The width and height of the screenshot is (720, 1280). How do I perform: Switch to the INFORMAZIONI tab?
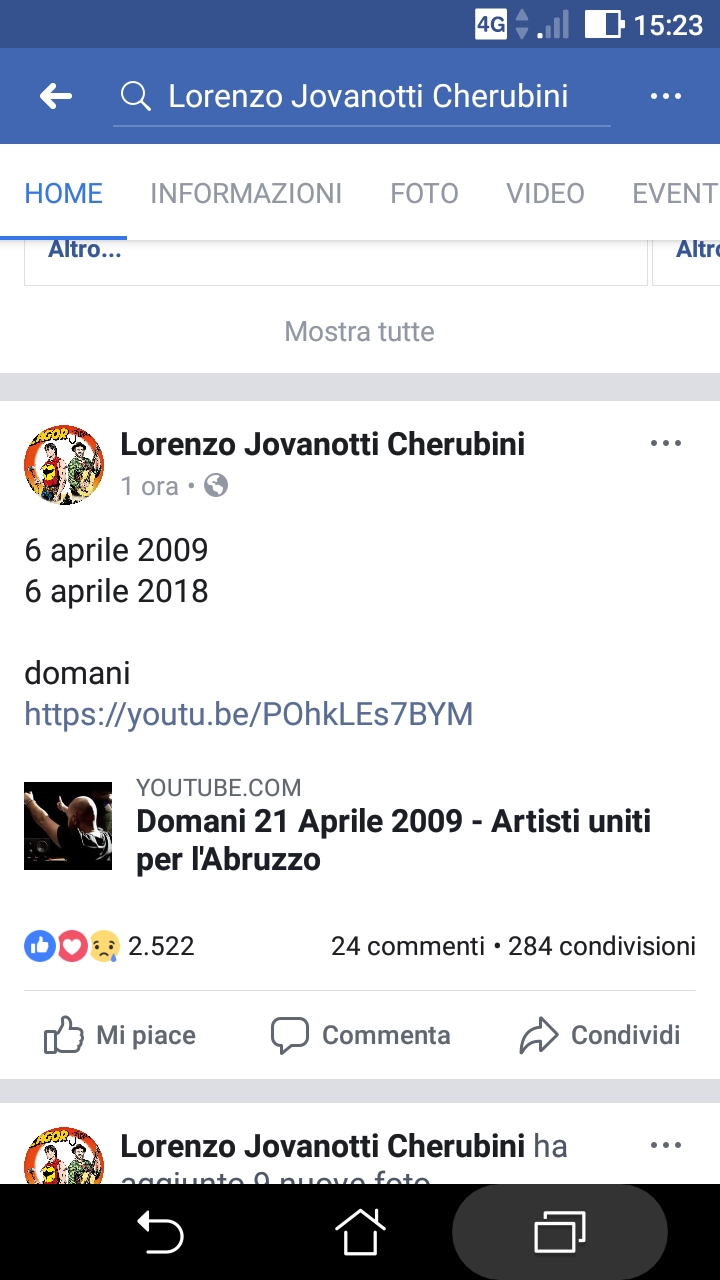[x=246, y=193]
